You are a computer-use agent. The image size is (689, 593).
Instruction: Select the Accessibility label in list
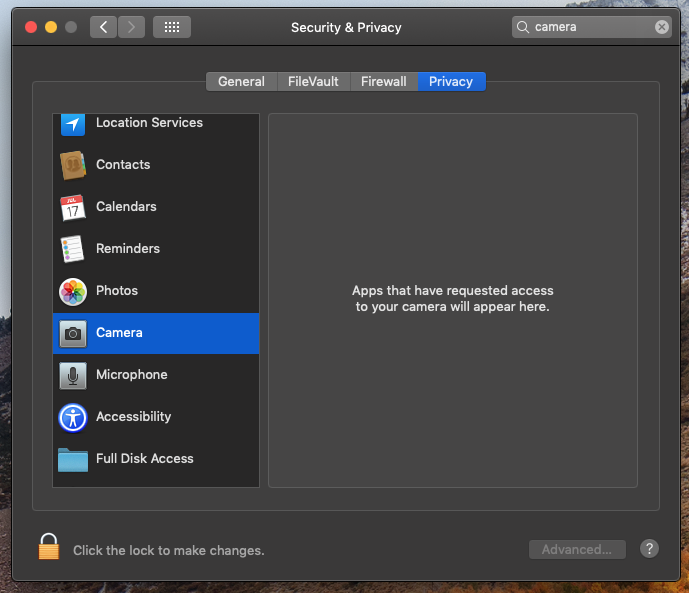pos(134,417)
